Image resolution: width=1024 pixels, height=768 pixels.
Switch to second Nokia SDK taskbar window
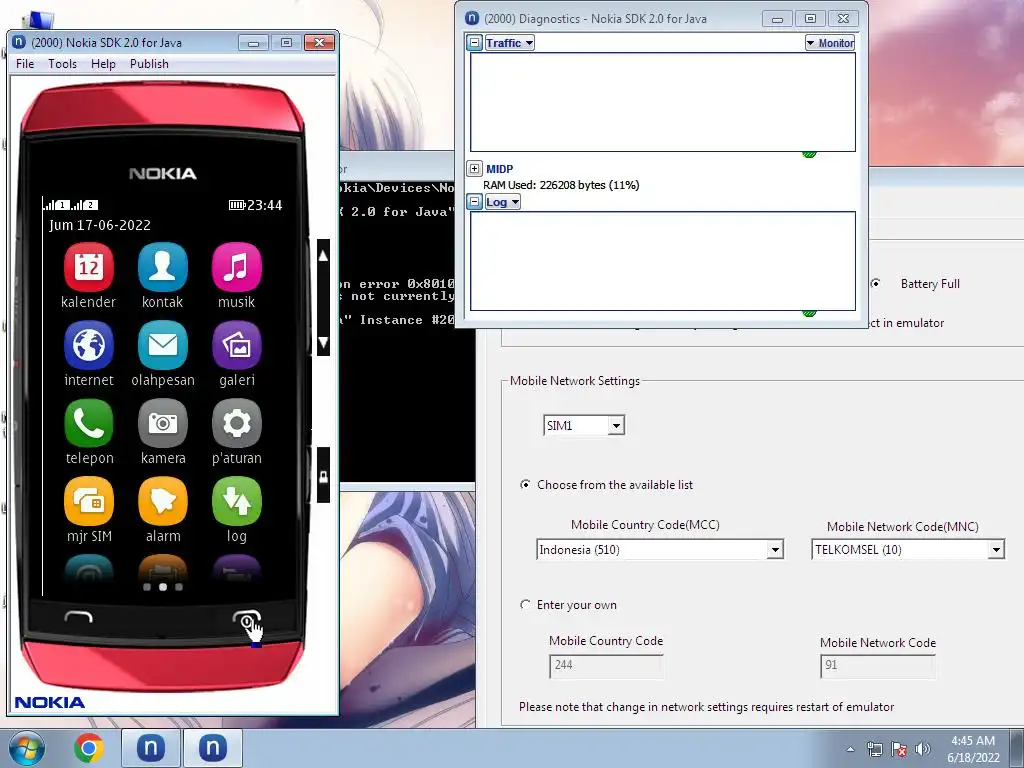pos(212,748)
